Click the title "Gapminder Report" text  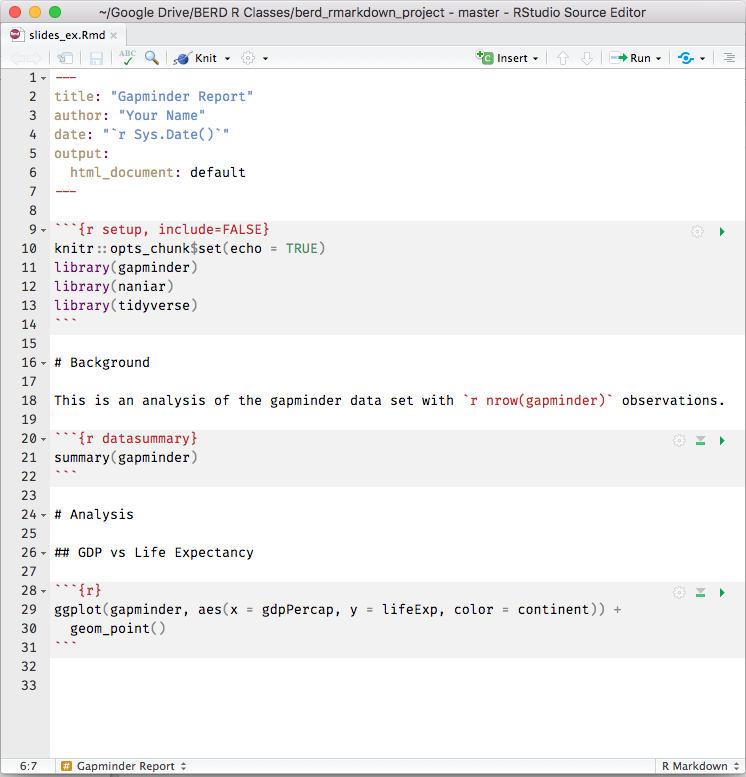click(181, 97)
